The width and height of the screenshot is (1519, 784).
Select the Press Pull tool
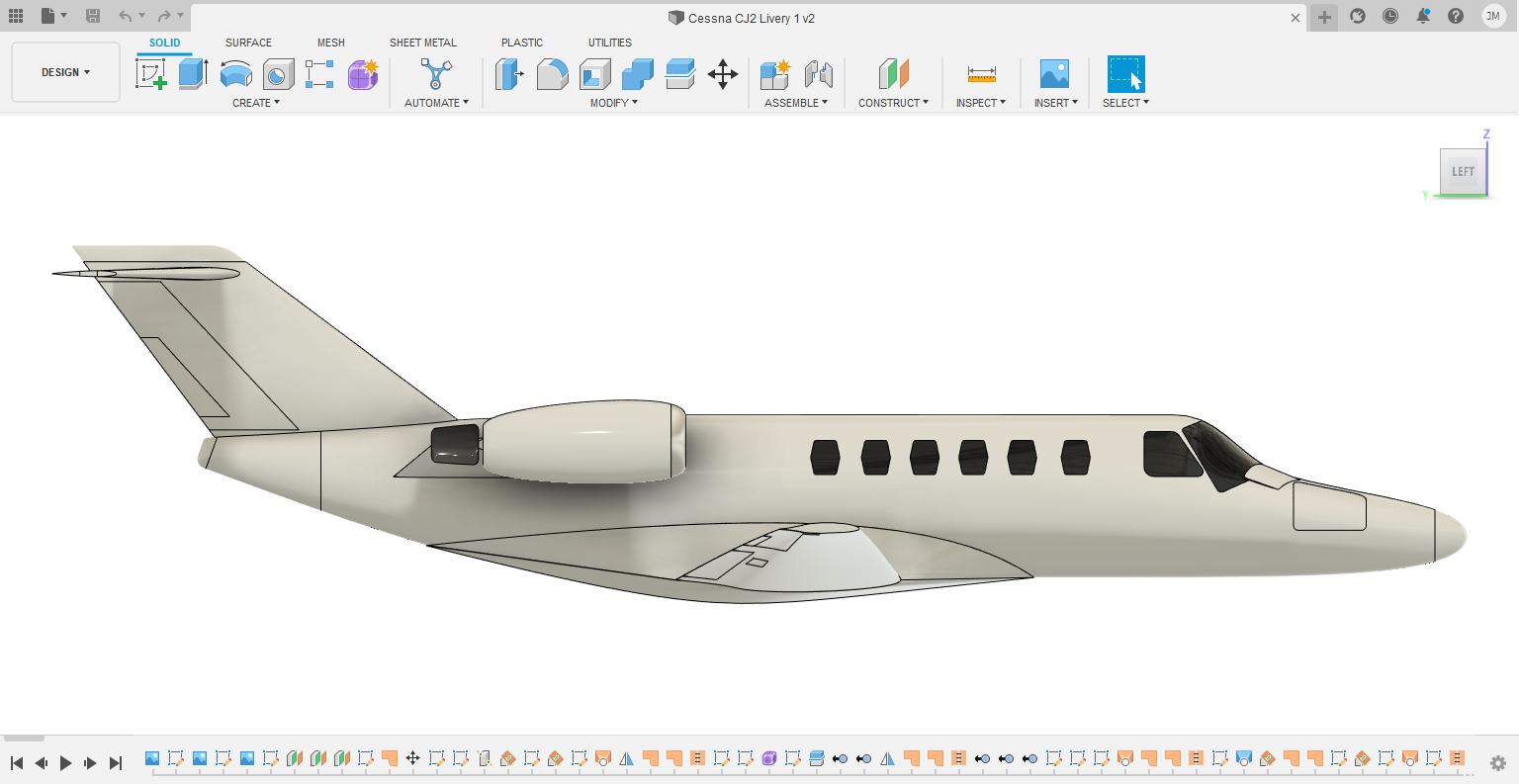tap(509, 74)
